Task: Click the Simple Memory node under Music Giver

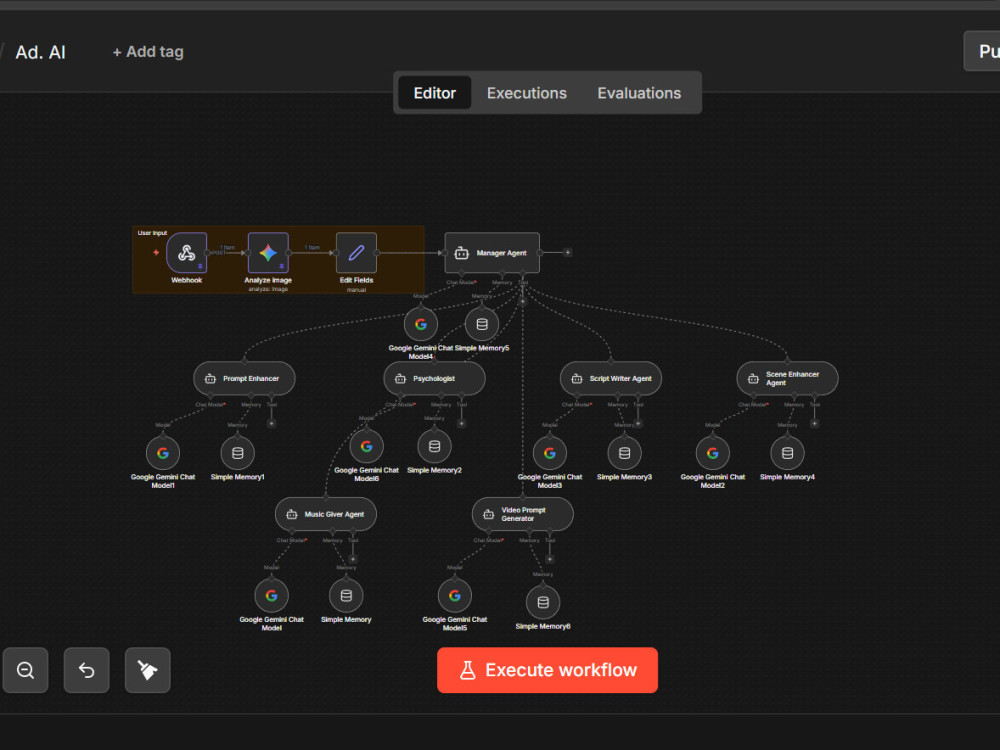Action: [346, 596]
